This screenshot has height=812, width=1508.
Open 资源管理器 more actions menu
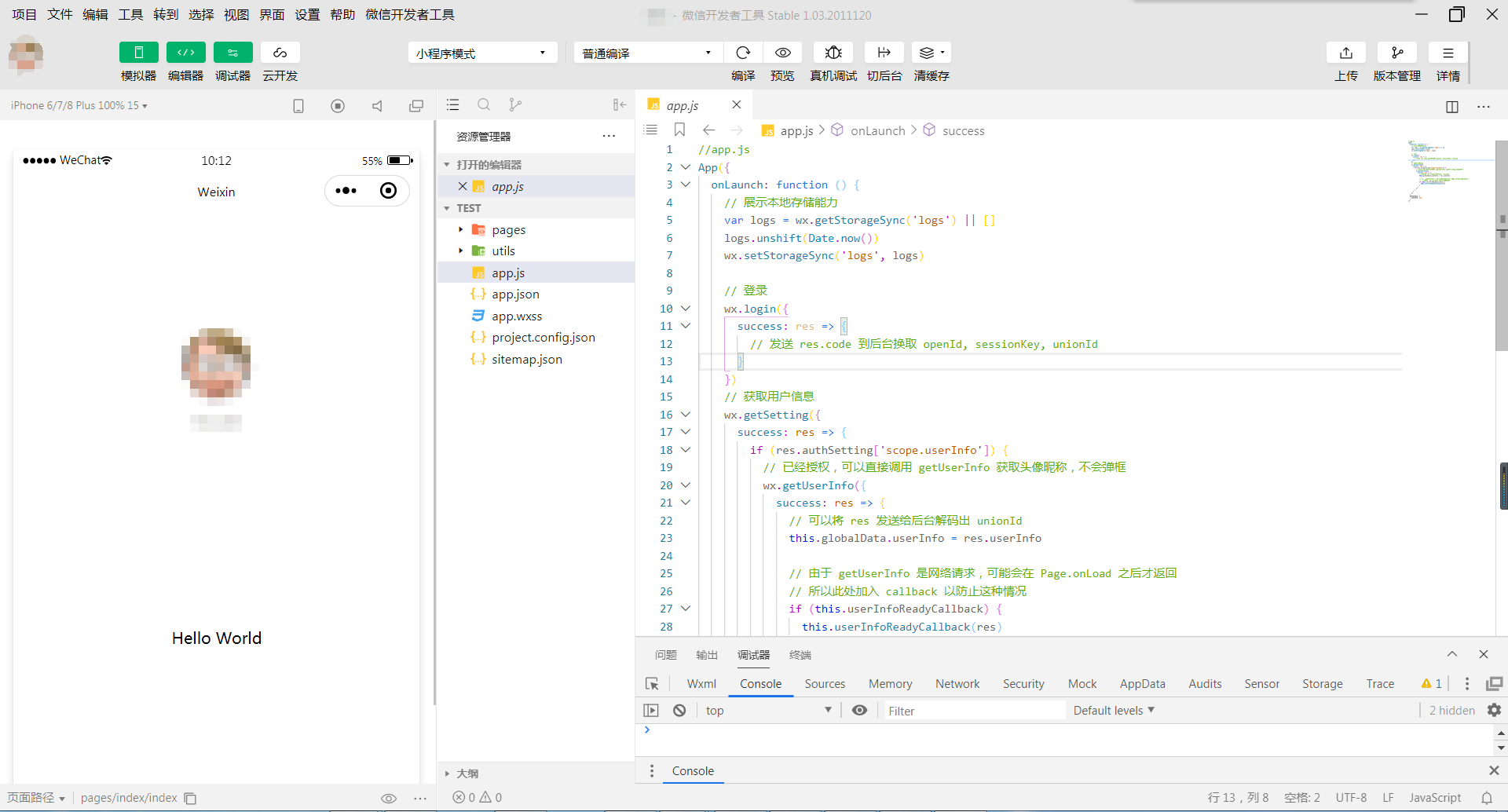(609, 136)
